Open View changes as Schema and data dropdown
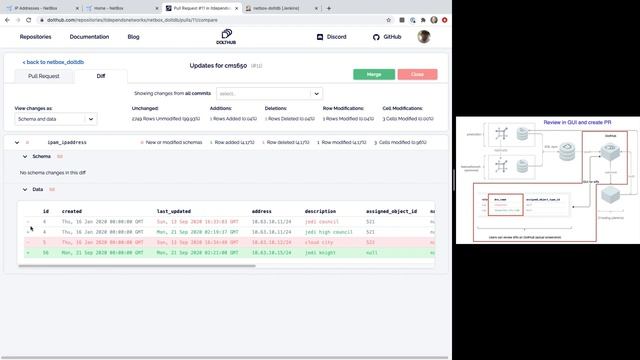 click(56, 119)
